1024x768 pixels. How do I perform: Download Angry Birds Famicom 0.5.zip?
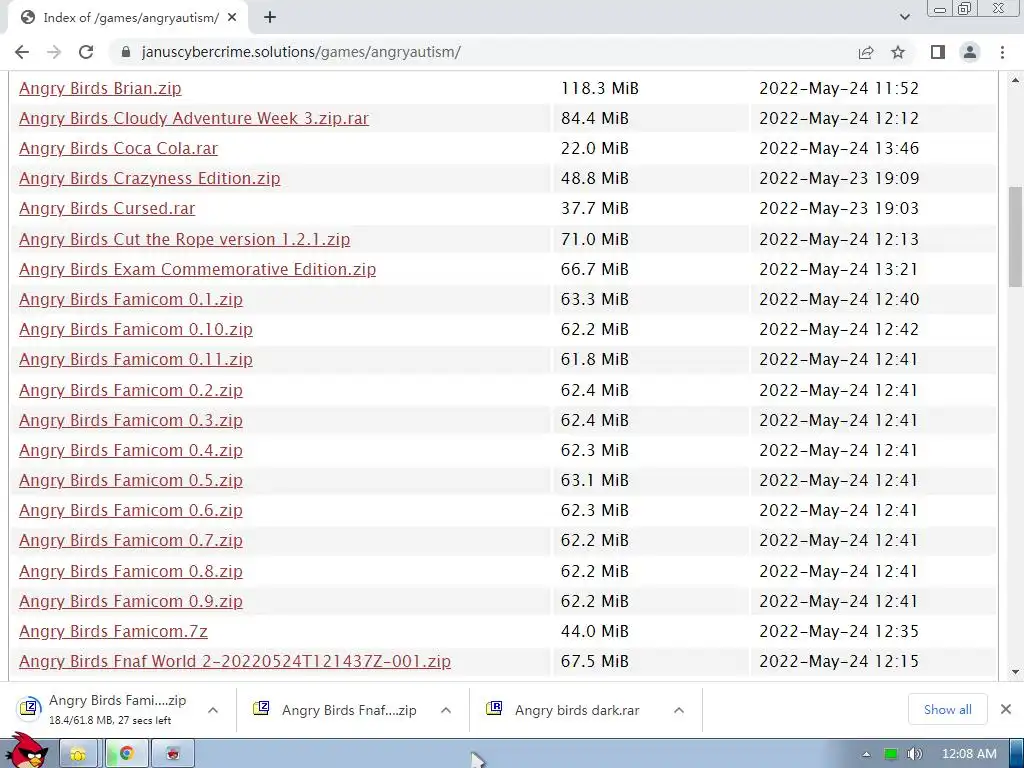pyautogui.click(x=131, y=480)
